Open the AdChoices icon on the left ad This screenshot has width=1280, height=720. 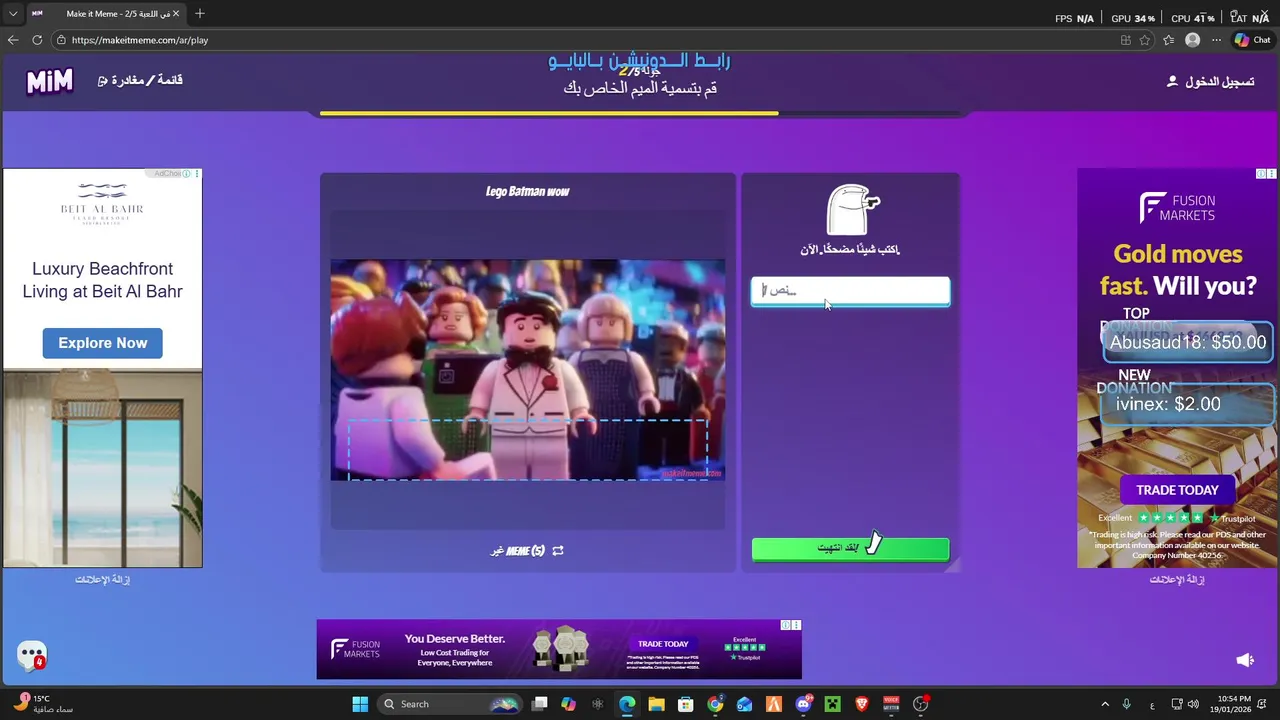(x=187, y=174)
